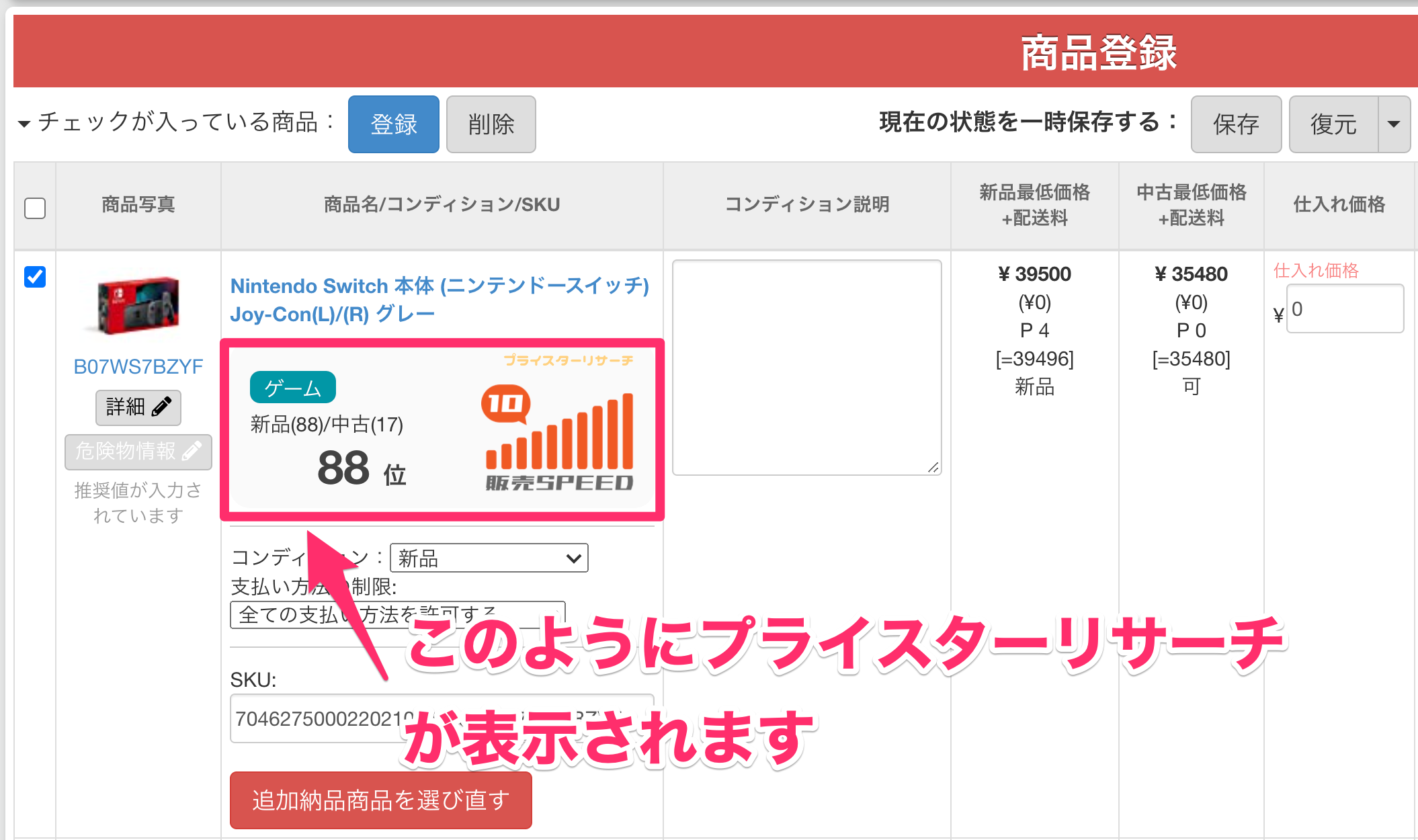The image size is (1418, 840).
Task: Click the コンディション説明 text area
Action: [x=806, y=368]
